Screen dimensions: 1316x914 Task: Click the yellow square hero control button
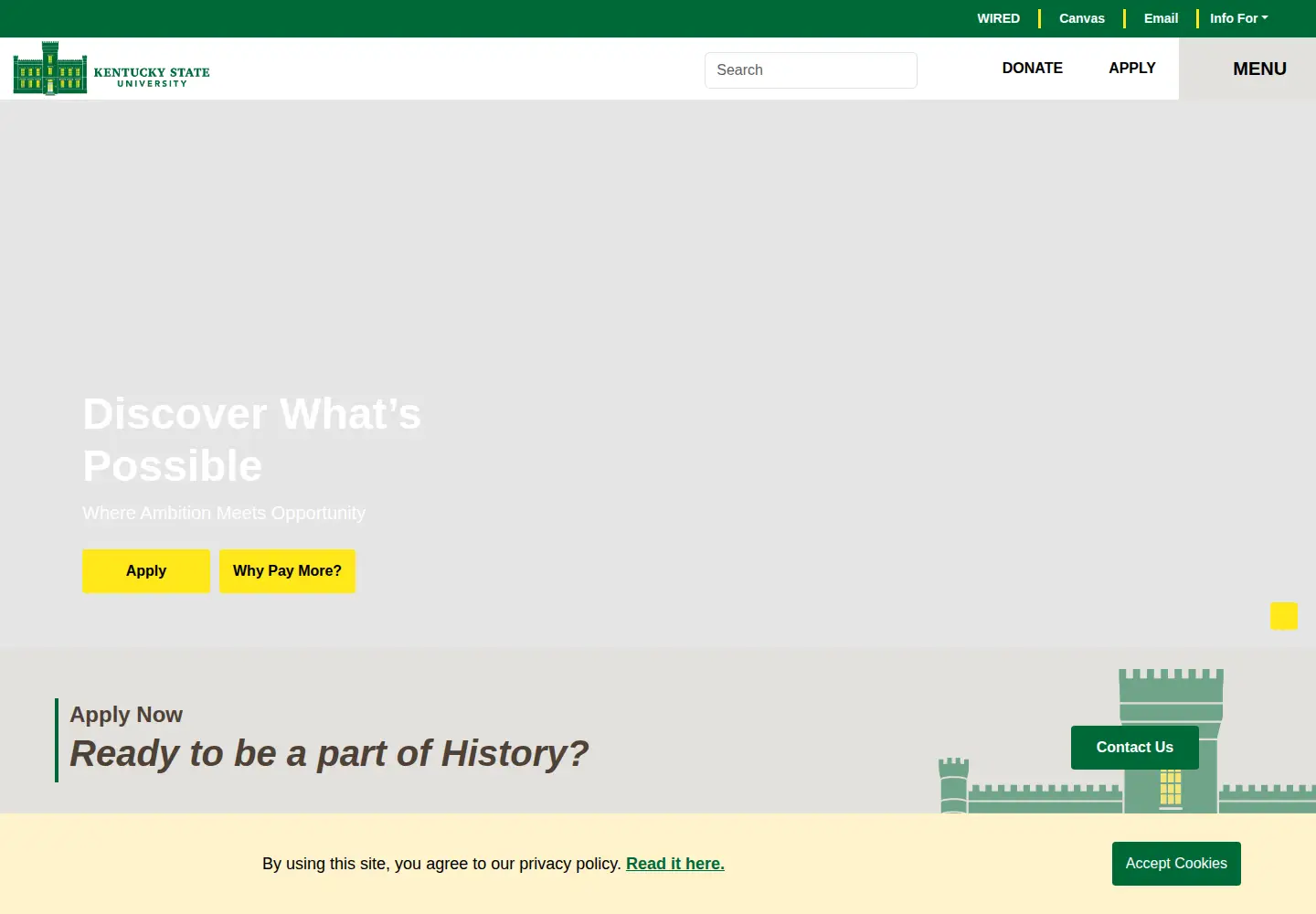[x=1284, y=616]
